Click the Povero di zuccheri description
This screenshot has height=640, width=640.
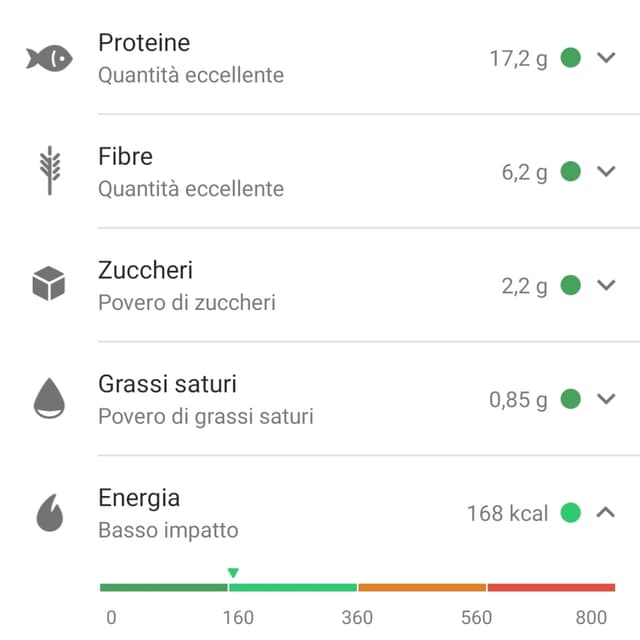[x=187, y=303]
